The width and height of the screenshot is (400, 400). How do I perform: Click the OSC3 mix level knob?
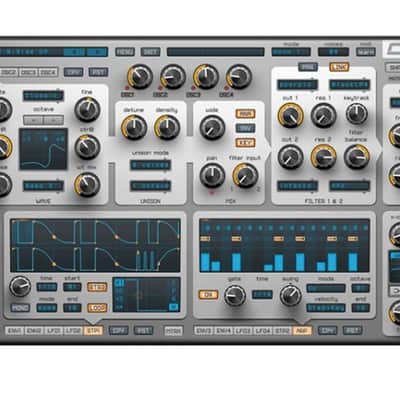(206, 76)
